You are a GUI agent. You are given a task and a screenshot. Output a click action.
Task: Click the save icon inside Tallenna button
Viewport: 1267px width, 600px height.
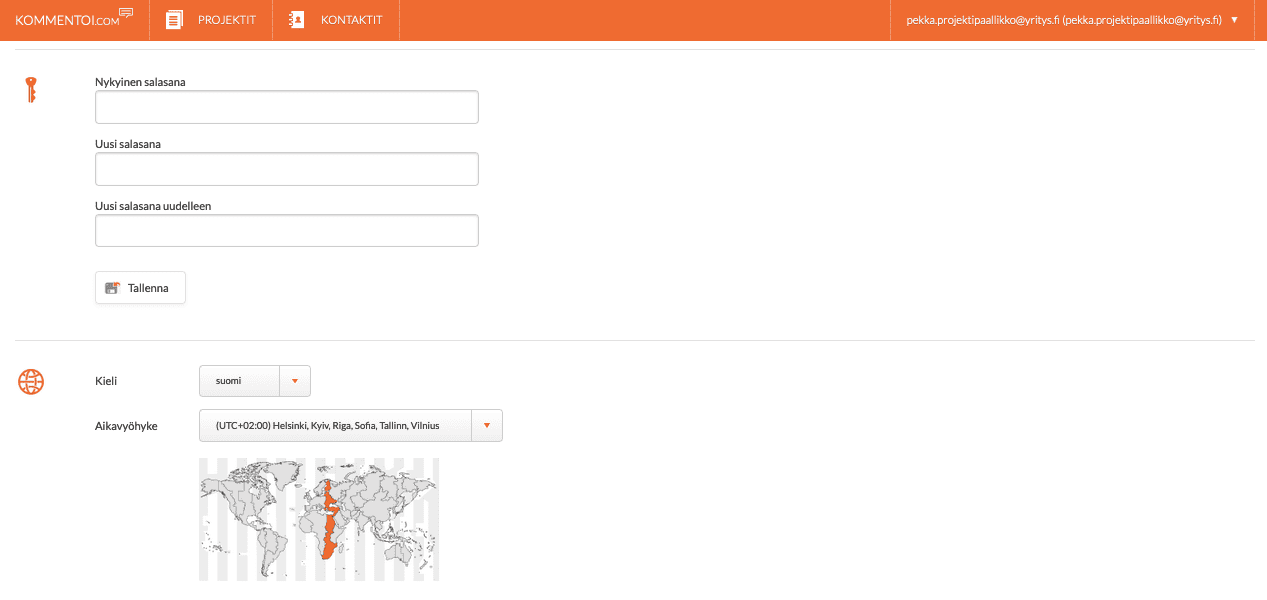click(113, 288)
